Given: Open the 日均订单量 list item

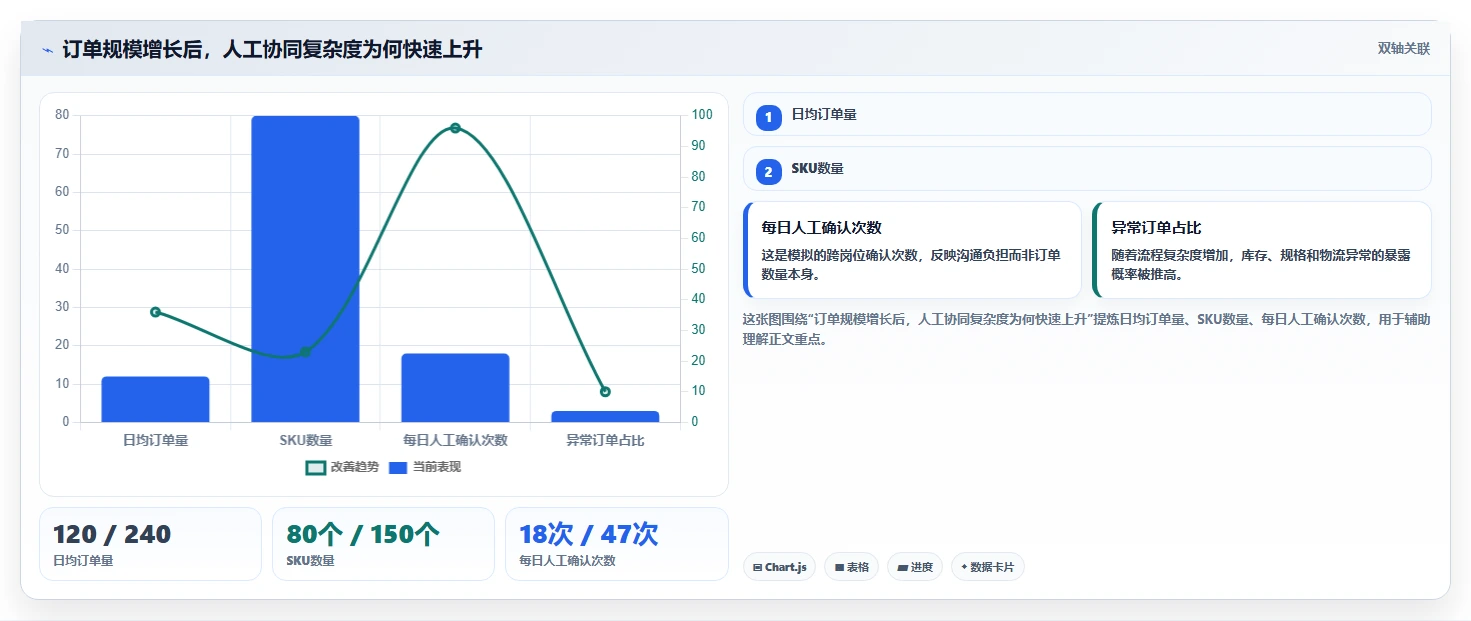Looking at the screenshot, I should [1087, 114].
